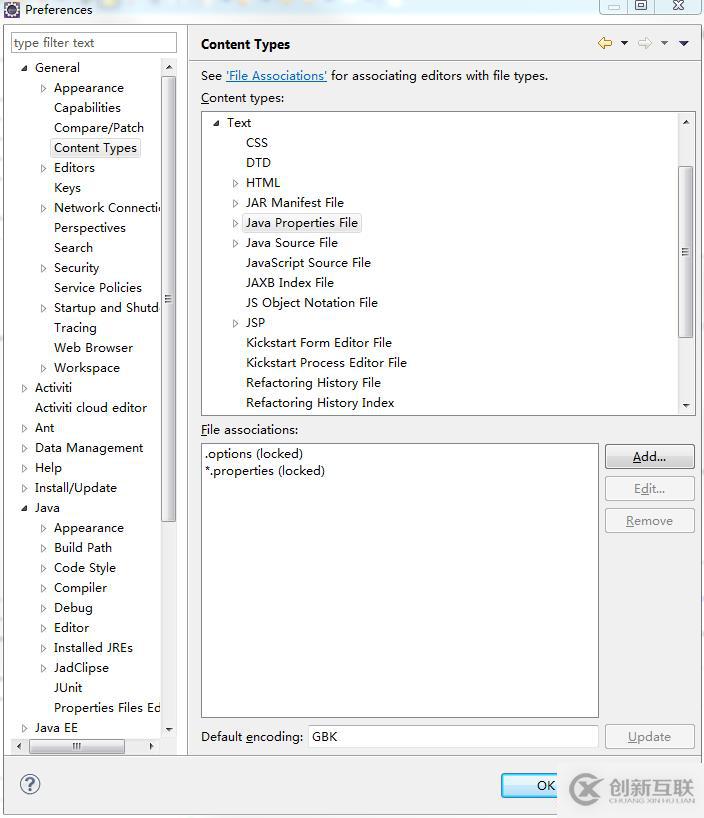Viewport: 704px width, 818px height.
Task: Click the content types scrollbar down arrow
Action: 686,405
